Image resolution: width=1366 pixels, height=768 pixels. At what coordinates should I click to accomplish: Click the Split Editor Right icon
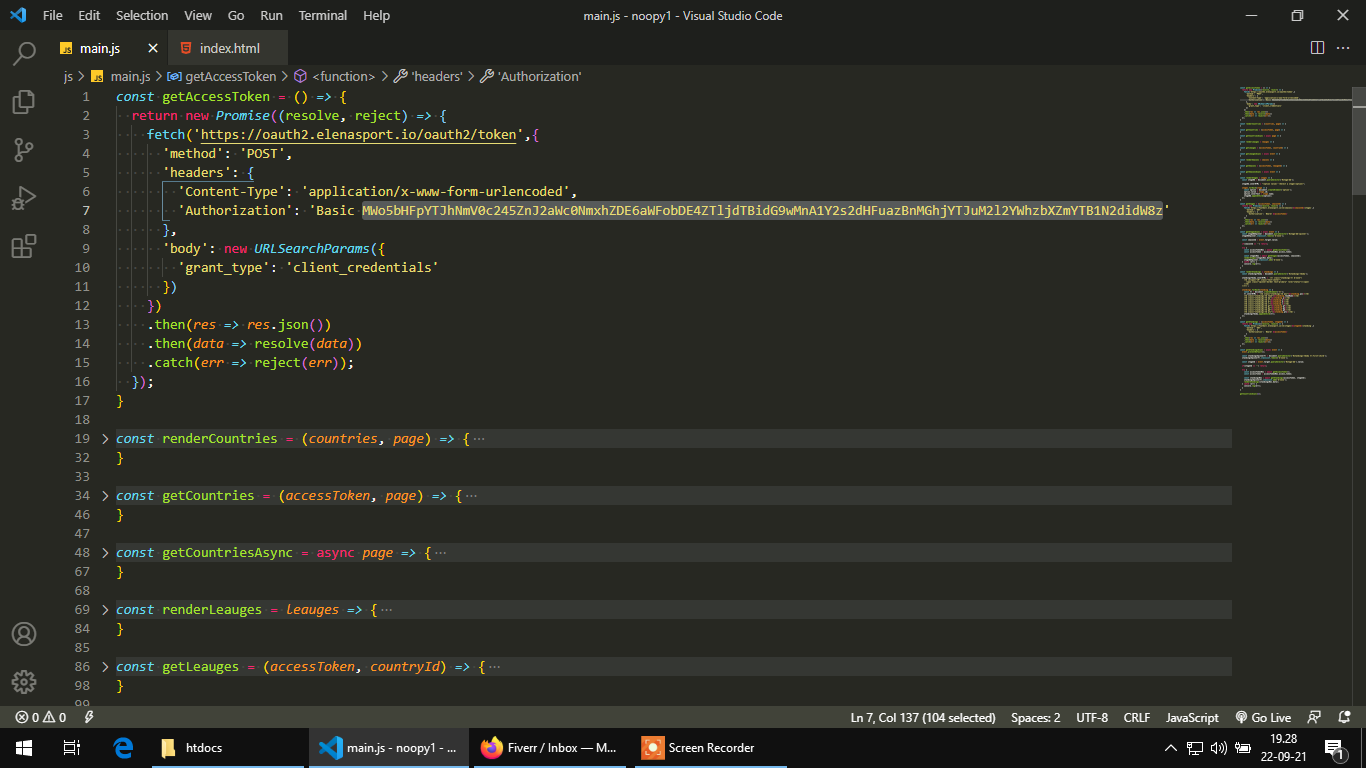[1317, 48]
